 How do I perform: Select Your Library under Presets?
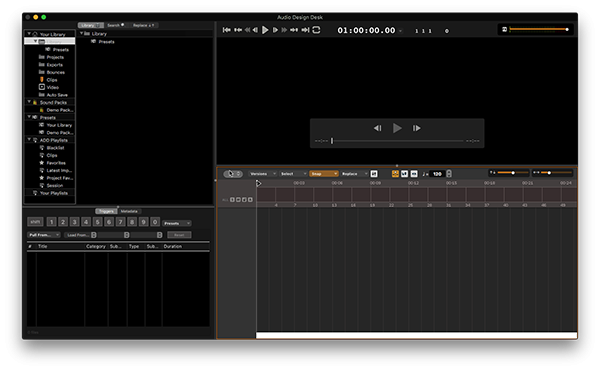(x=55, y=125)
